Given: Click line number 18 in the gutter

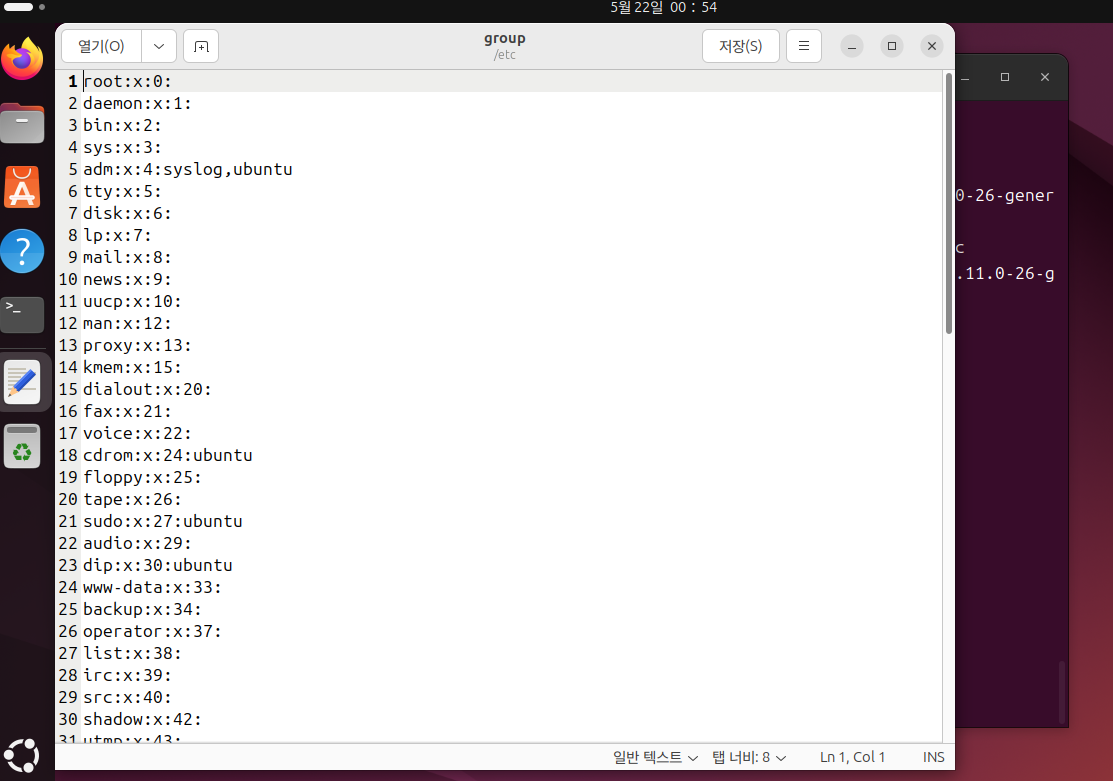Looking at the screenshot, I should point(68,456).
